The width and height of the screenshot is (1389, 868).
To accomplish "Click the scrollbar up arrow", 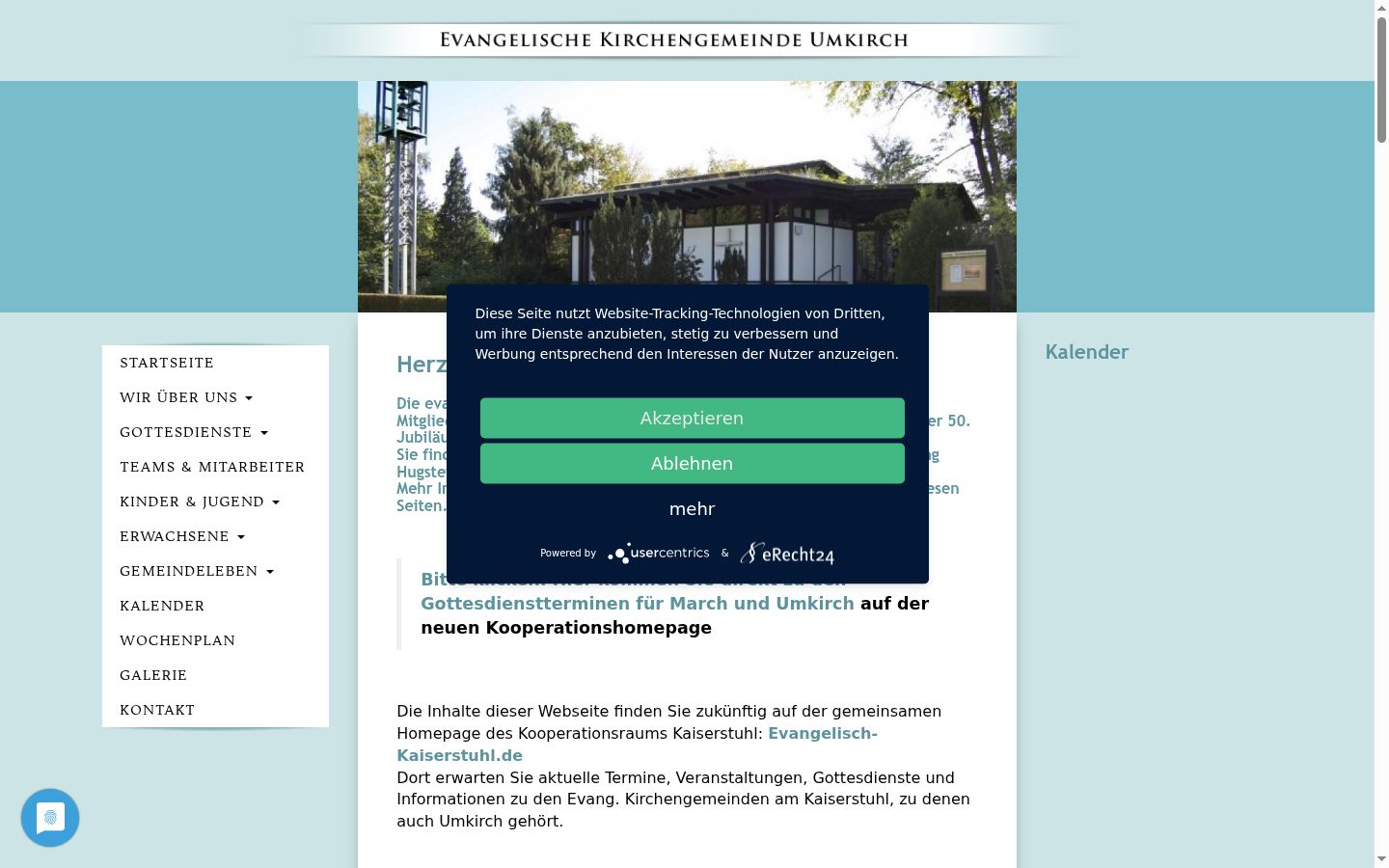I will [x=1381, y=8].
